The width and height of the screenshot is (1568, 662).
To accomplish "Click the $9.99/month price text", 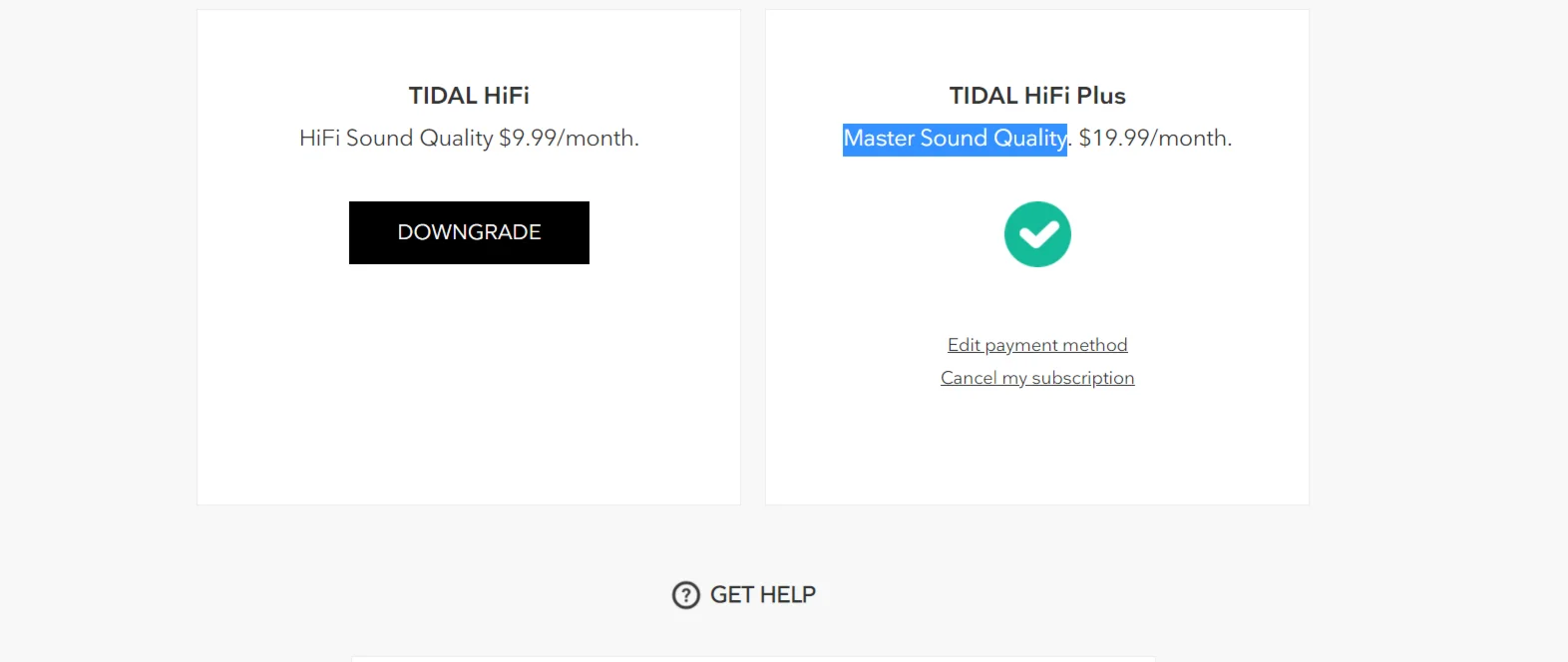I will [x=569, y=139].
